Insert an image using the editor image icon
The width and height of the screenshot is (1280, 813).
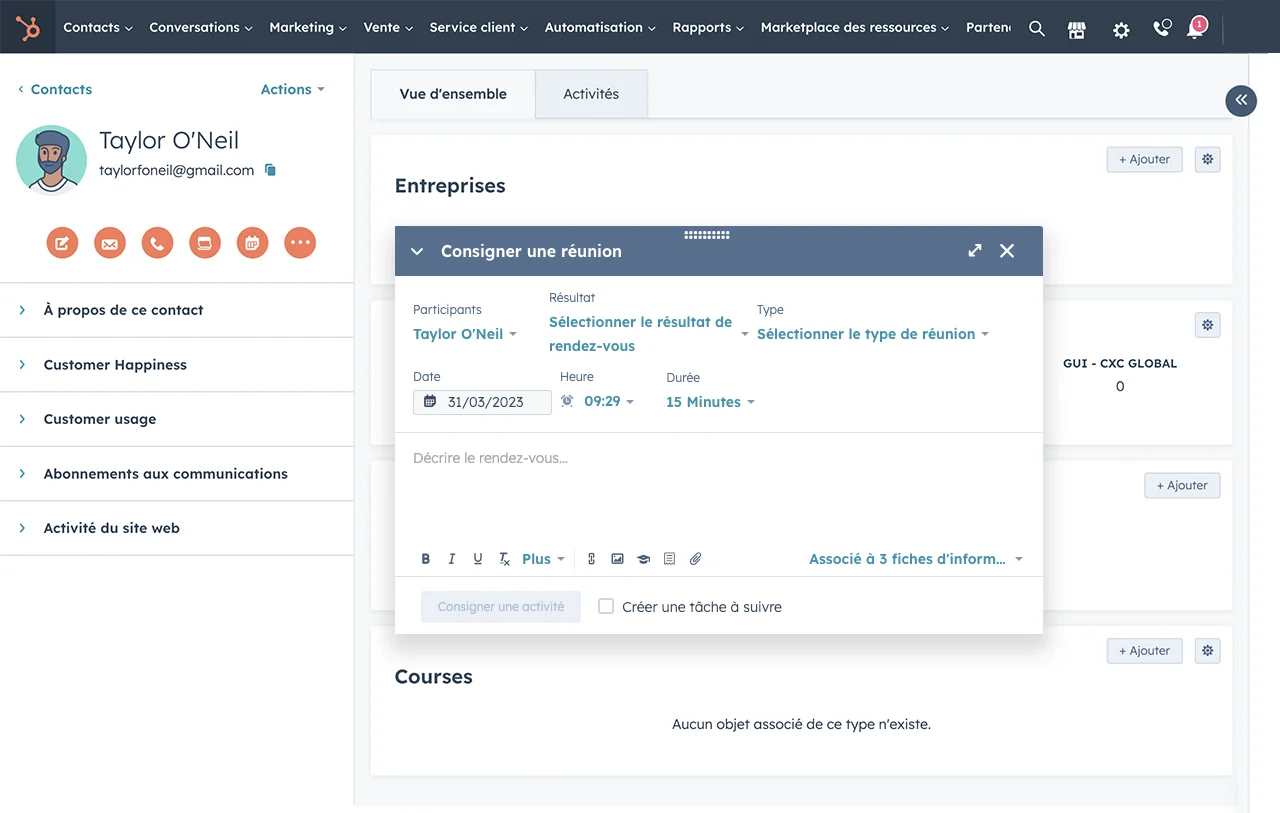coord(617,559)
